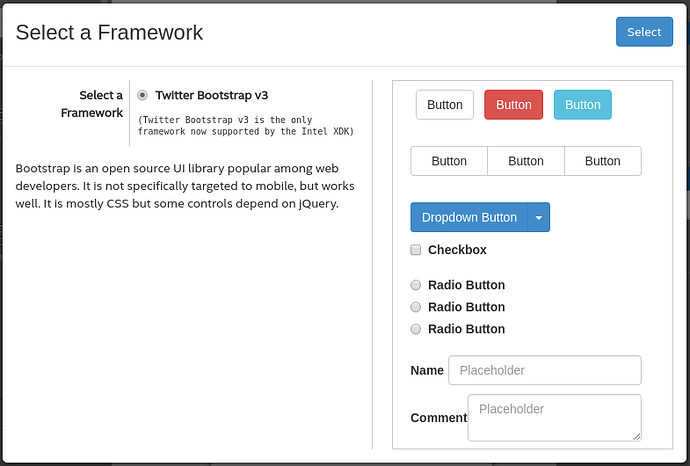690x466 pixels.
Task: Select the third Radio Button
Action: (416, 329)
